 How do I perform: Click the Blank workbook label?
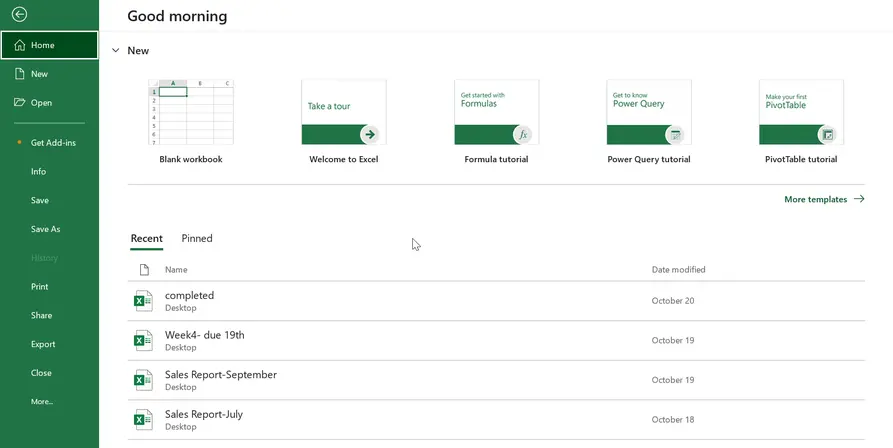point(191,159)
